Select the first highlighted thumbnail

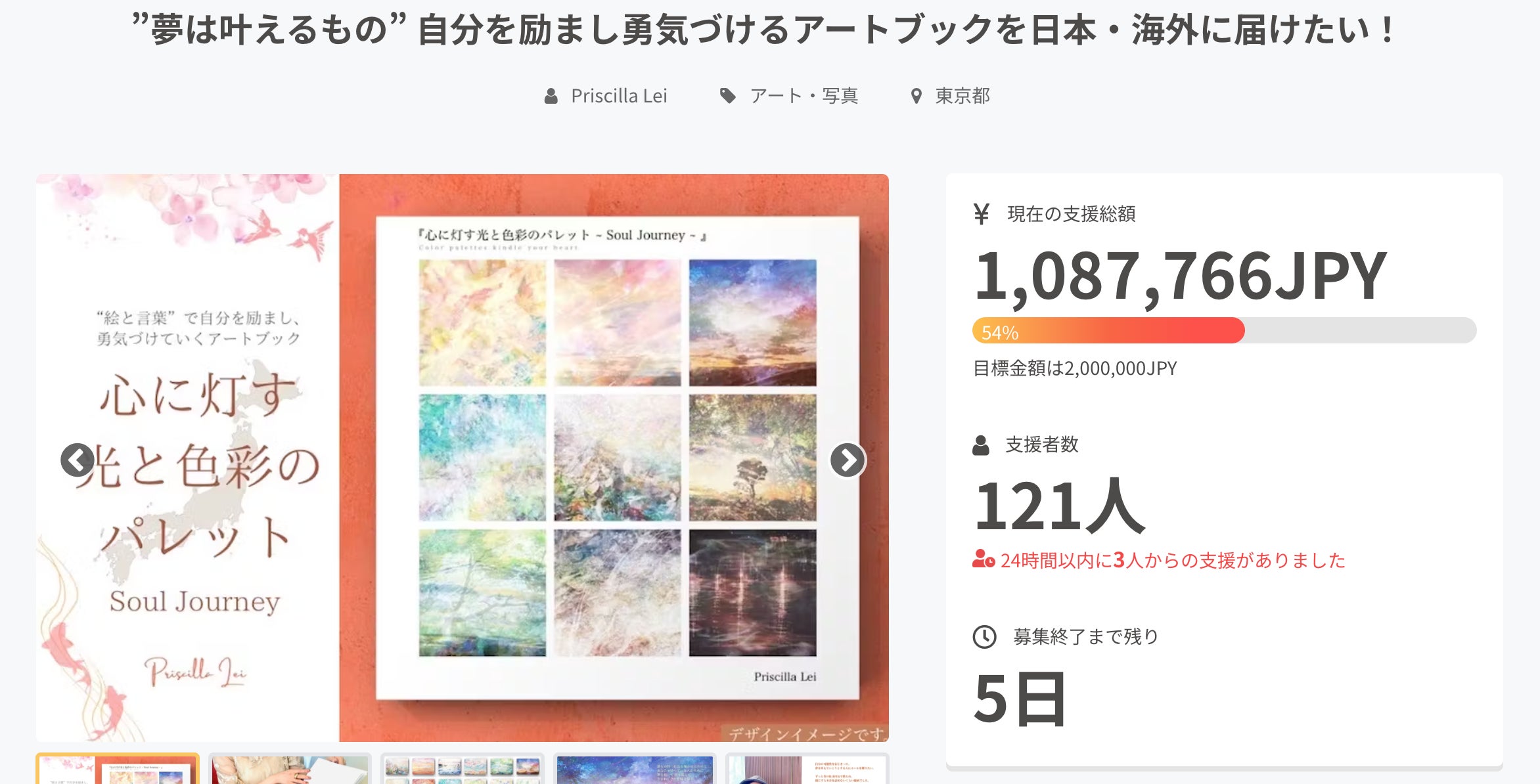click(118, 769)
